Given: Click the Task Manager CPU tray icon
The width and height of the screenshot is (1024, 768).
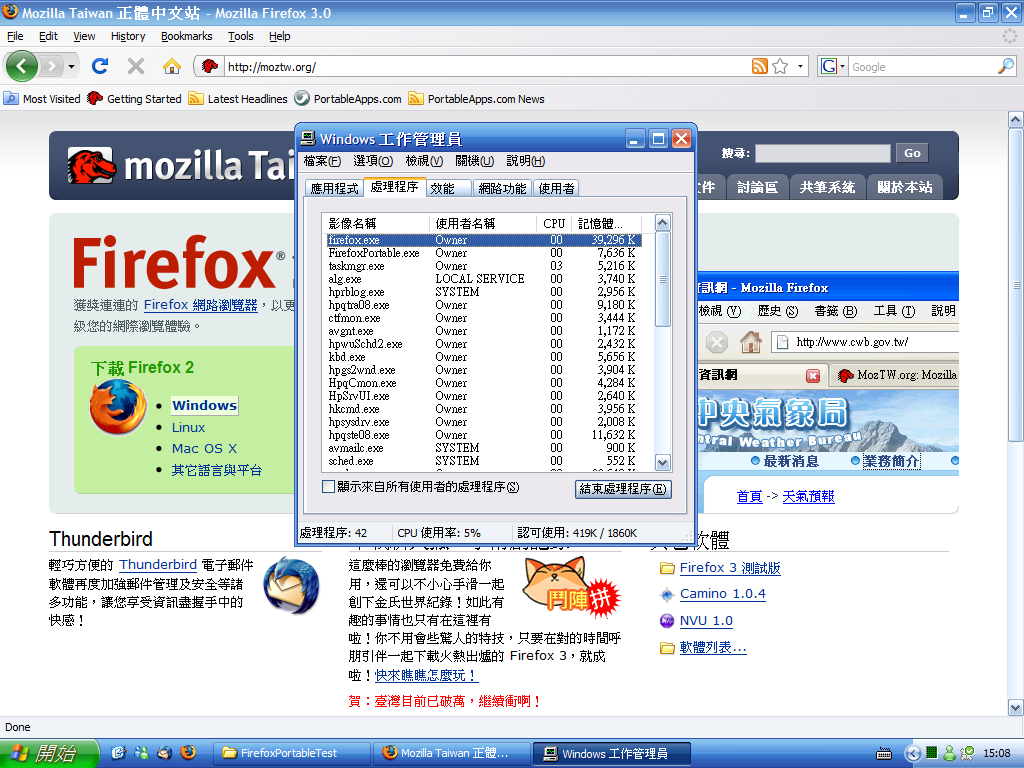Looking at the screenshot, I should [x=932, y=753].
